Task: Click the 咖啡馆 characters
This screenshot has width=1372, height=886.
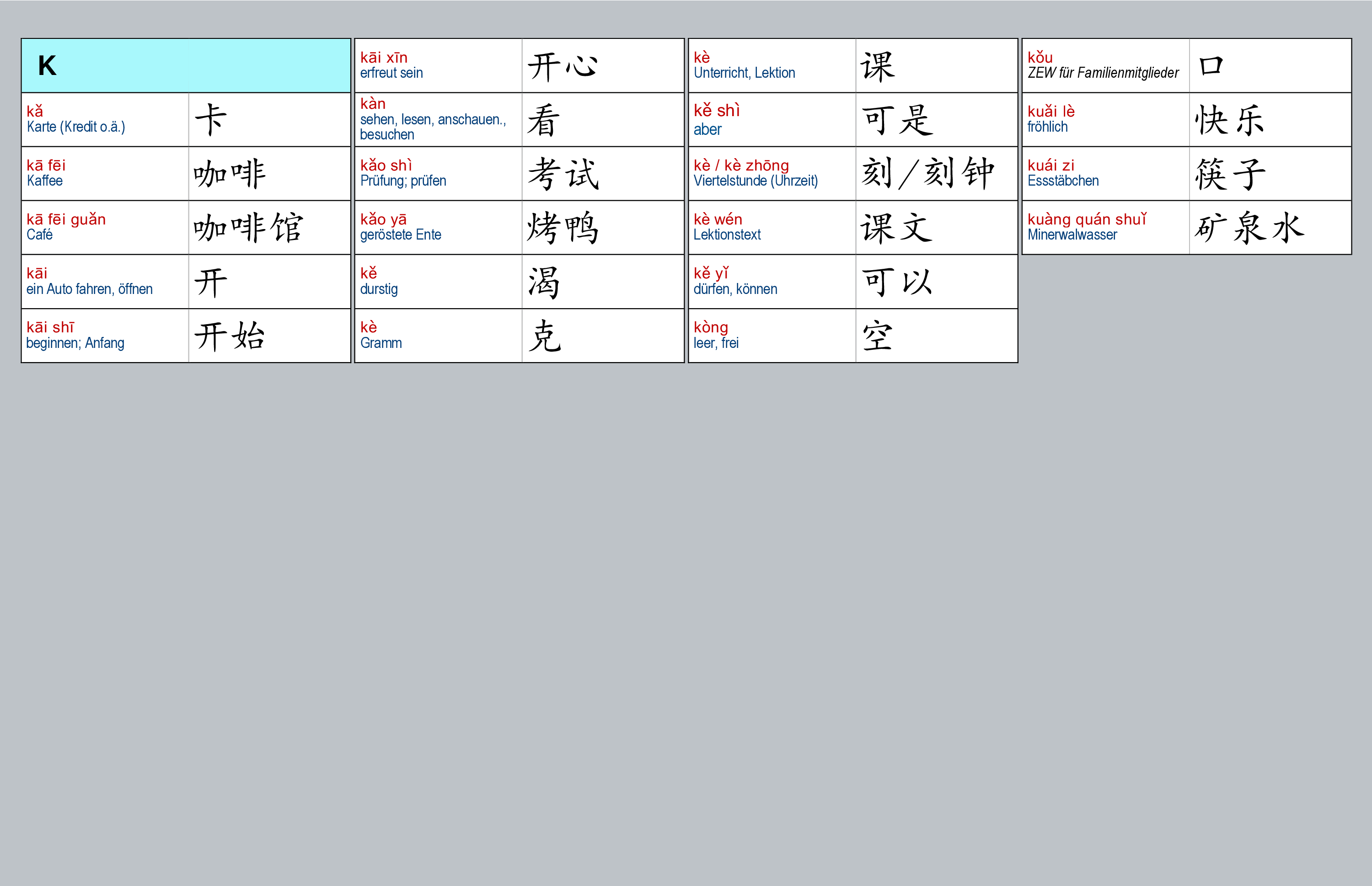Action: tap(248, 227)
